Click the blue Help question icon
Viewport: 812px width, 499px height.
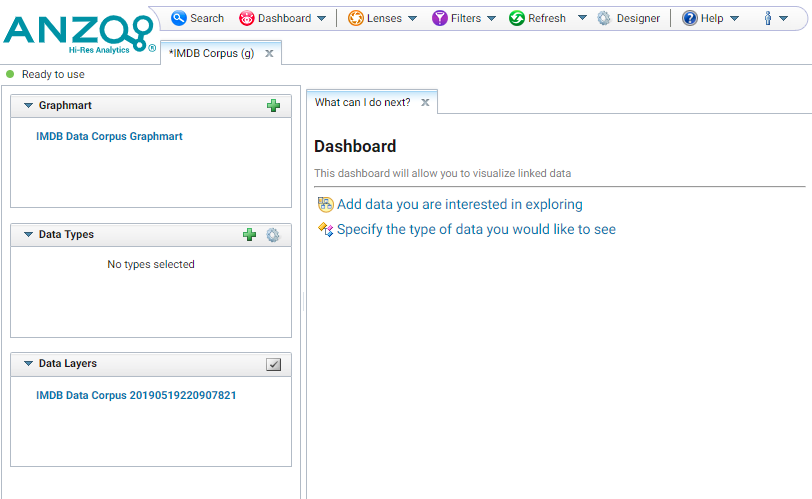coord(690,18)
